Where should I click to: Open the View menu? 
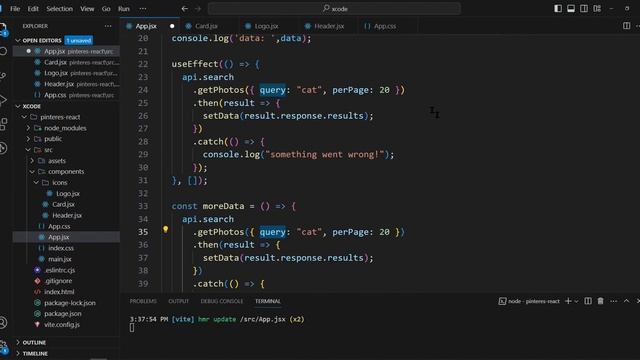point(87,9)
